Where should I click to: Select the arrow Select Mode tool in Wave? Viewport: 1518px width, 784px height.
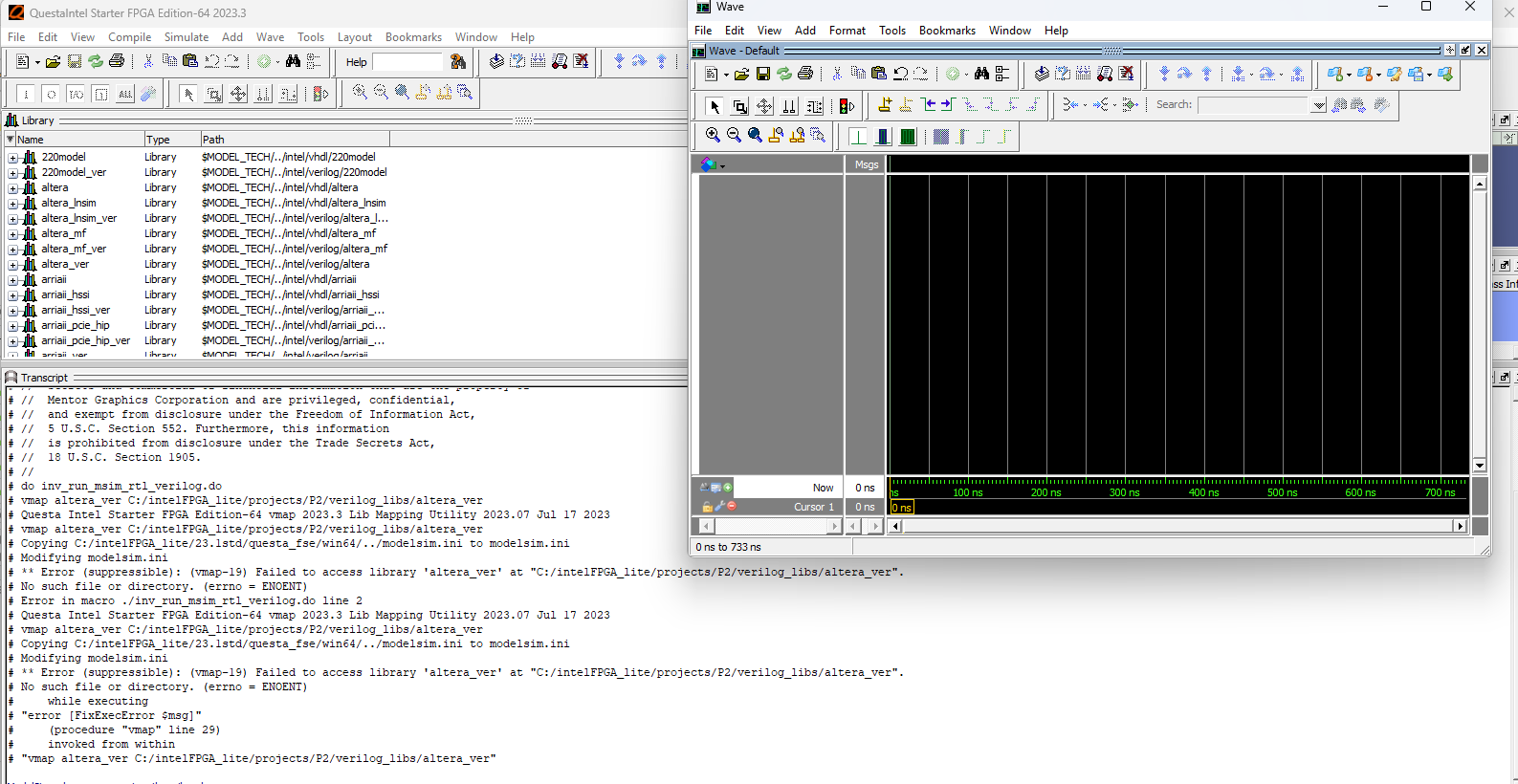point(714,106)
